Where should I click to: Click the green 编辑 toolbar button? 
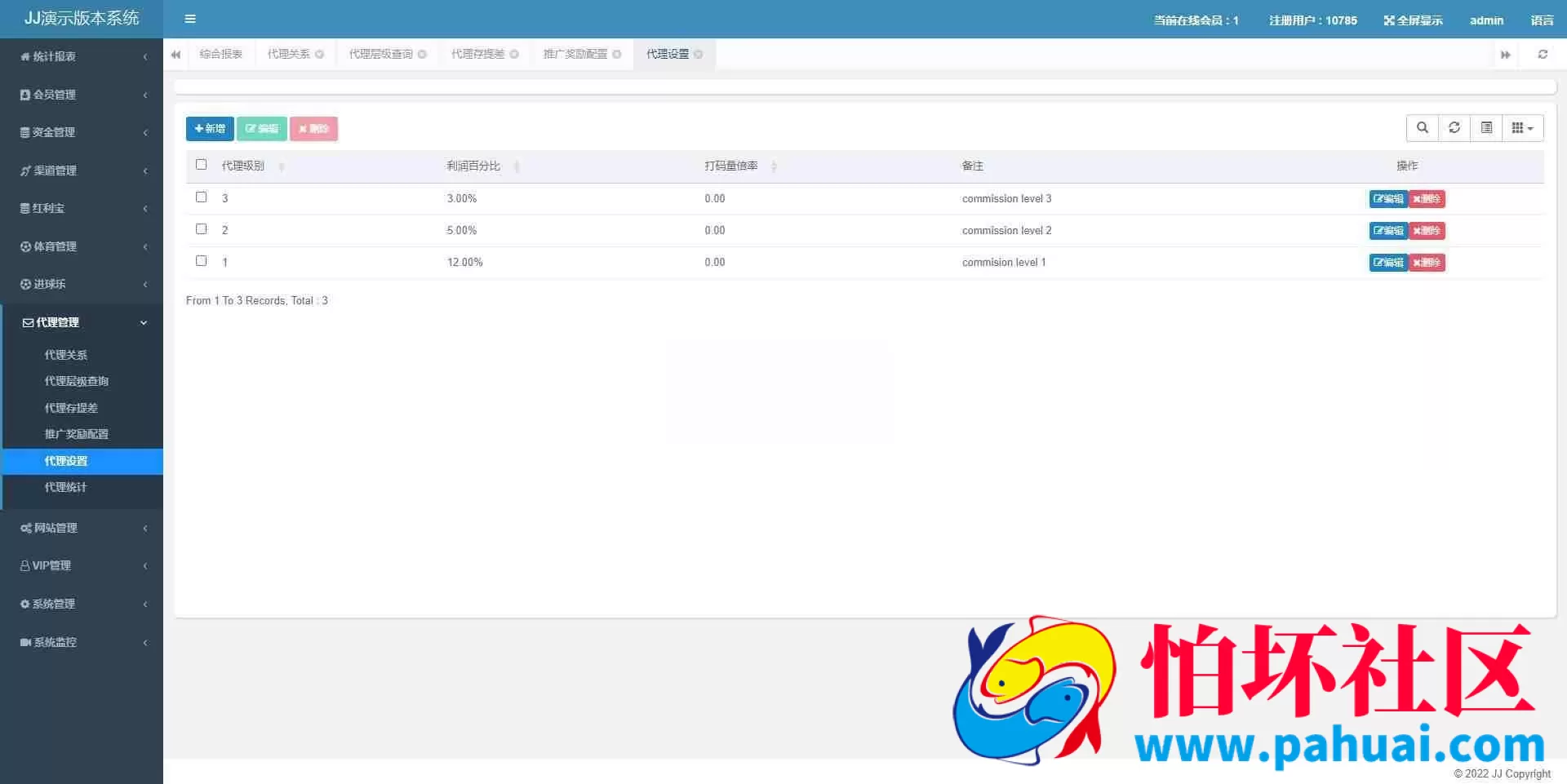point(262,129)
